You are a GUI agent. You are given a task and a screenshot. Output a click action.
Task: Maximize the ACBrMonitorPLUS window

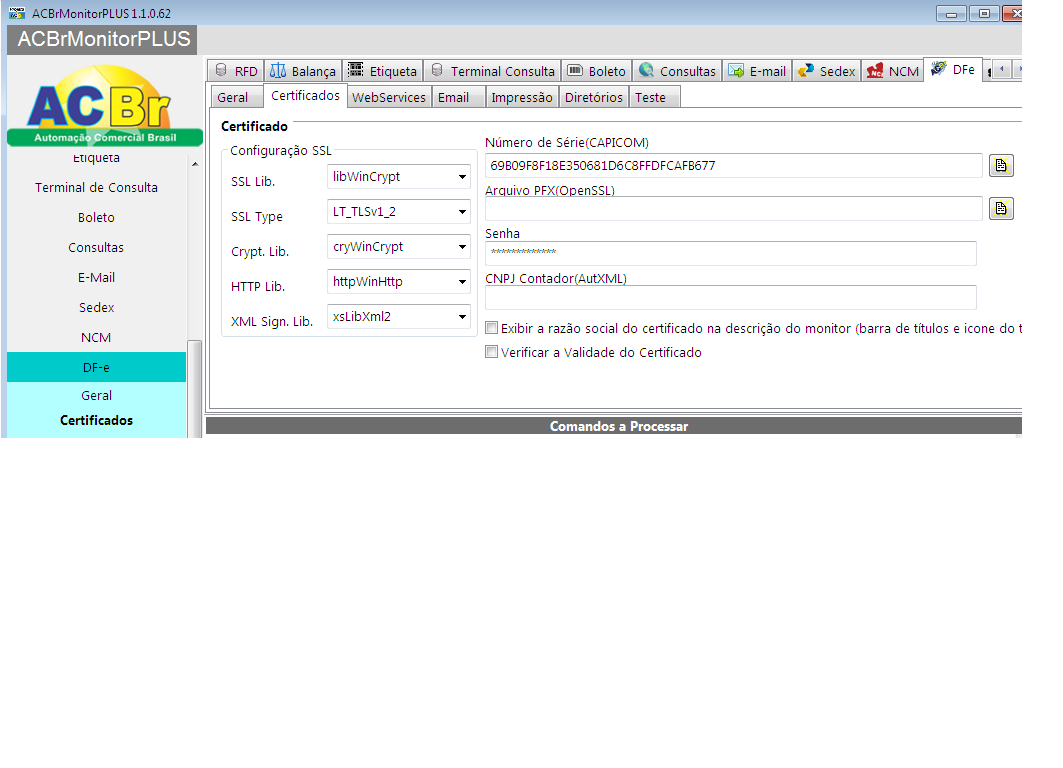[984, 14]
